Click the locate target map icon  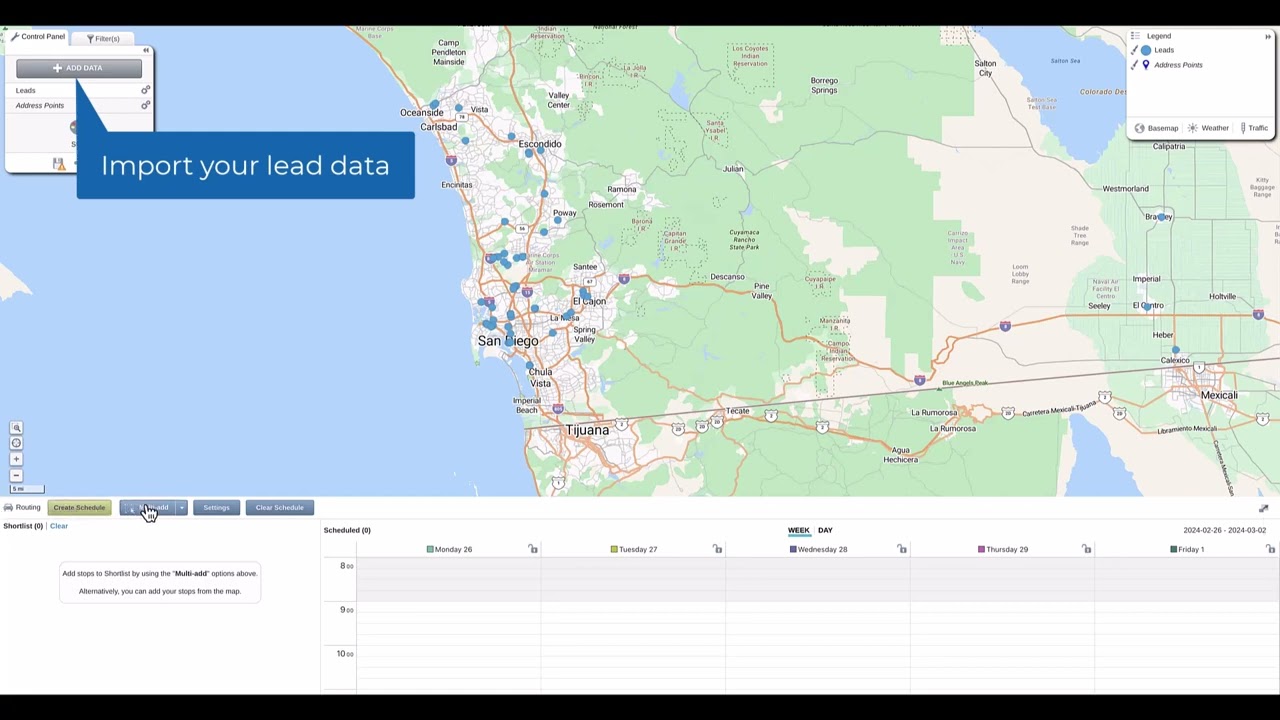[16, 443]
